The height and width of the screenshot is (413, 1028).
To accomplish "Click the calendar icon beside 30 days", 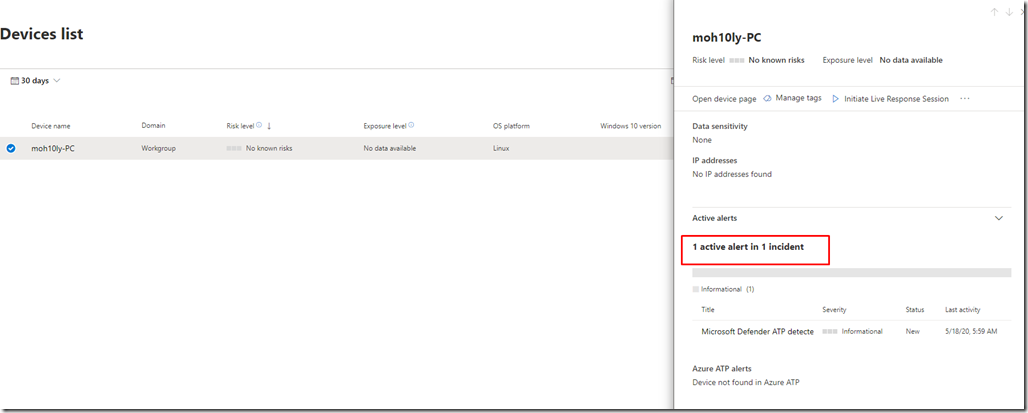I will [x=14, y=81].
